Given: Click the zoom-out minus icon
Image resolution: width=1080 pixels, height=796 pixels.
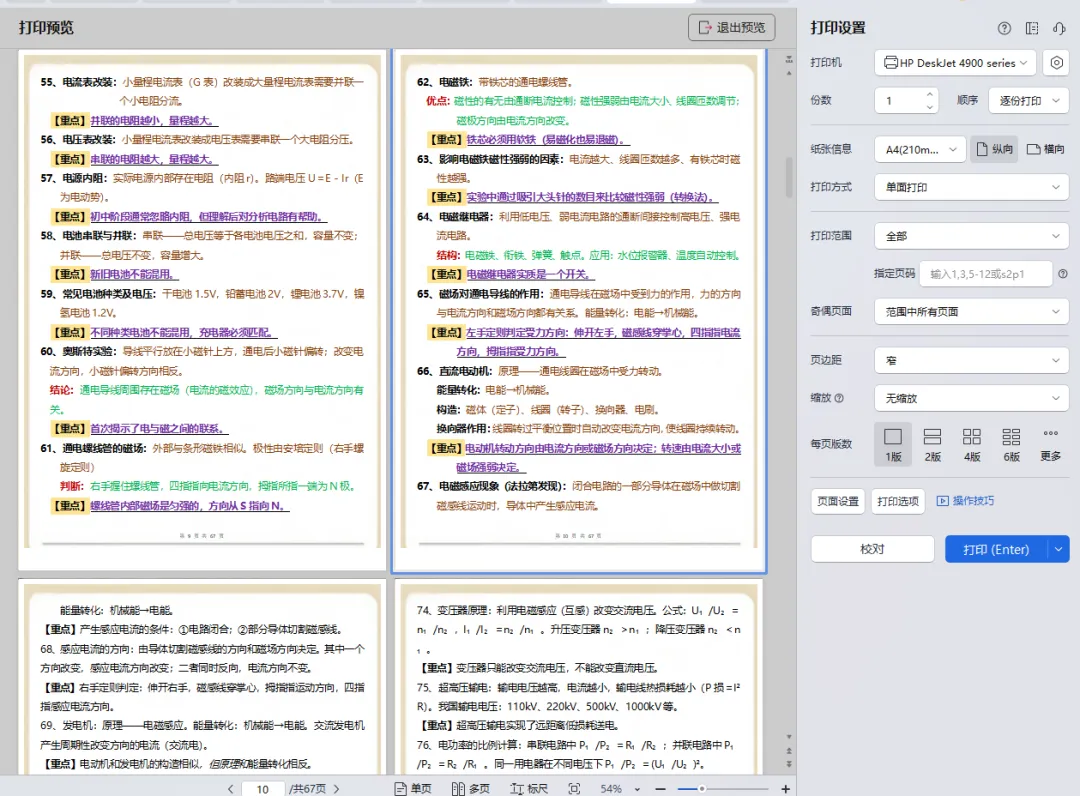Looking at the screenshot, I should [660, 787].
